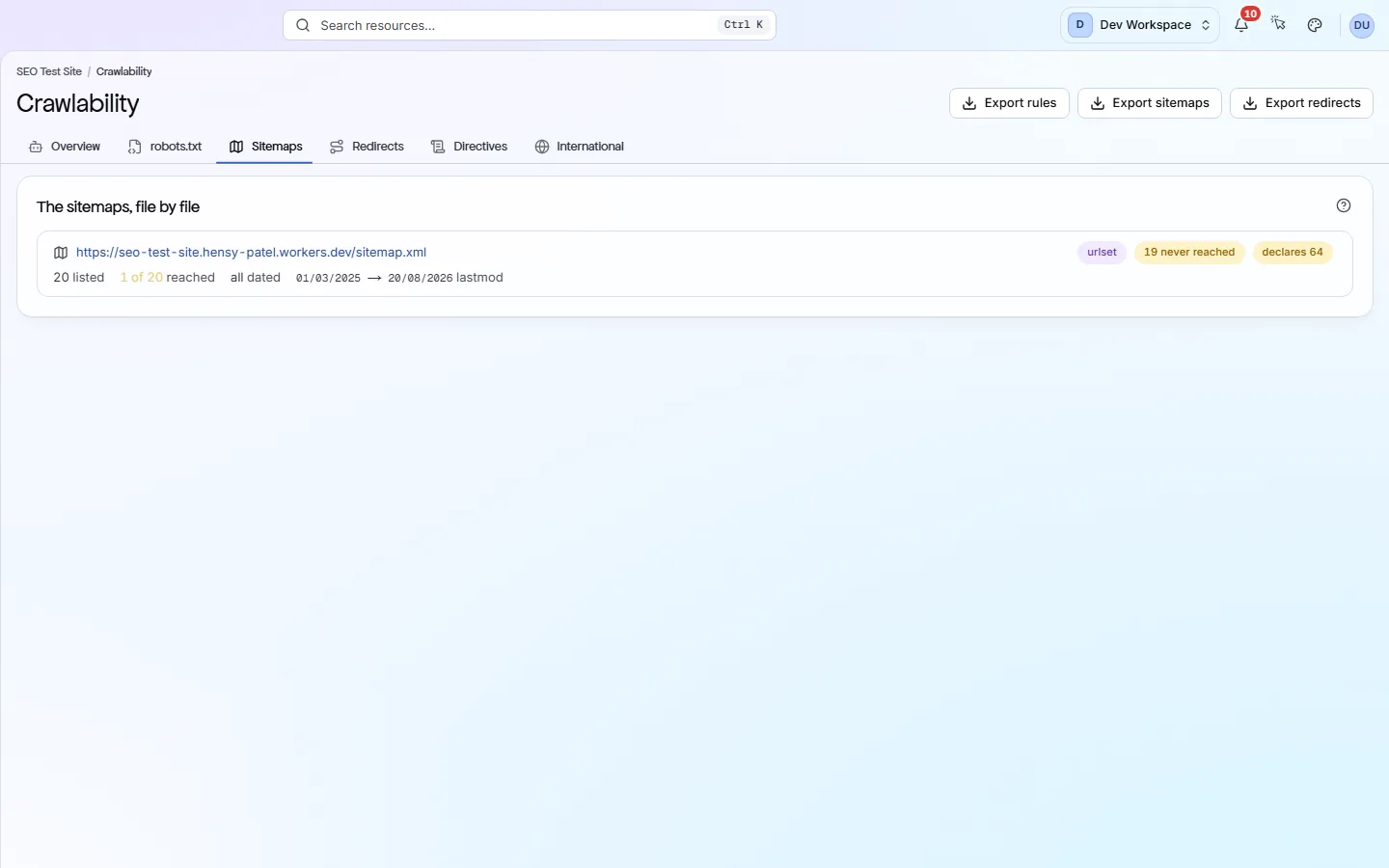Click the magnifier icon in search bar

[x=303, y=25]
